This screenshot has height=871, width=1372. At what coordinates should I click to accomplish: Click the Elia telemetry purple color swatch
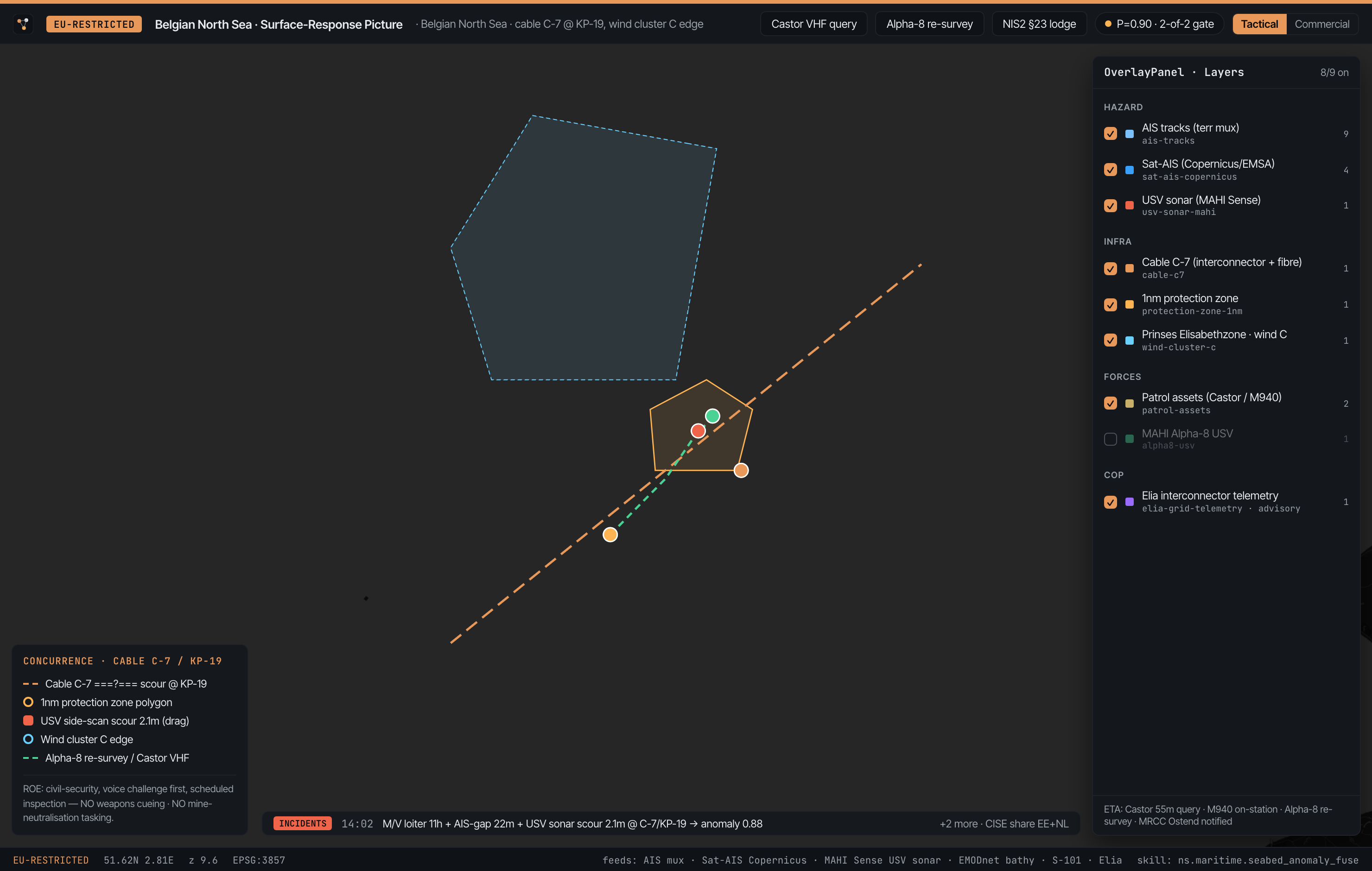(1129, 502)
